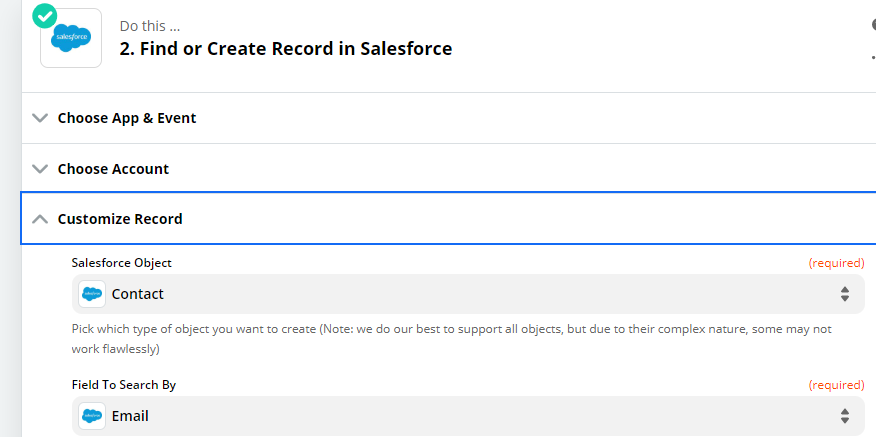Screen dimensions: 876x437
Task: Open the Contact object dropdown
Action: coord(468,294)
